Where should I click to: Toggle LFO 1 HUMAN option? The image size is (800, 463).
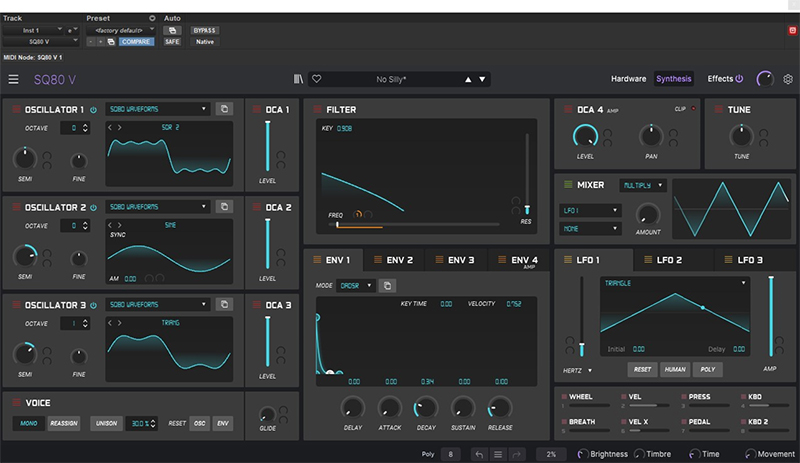point(675,369)
